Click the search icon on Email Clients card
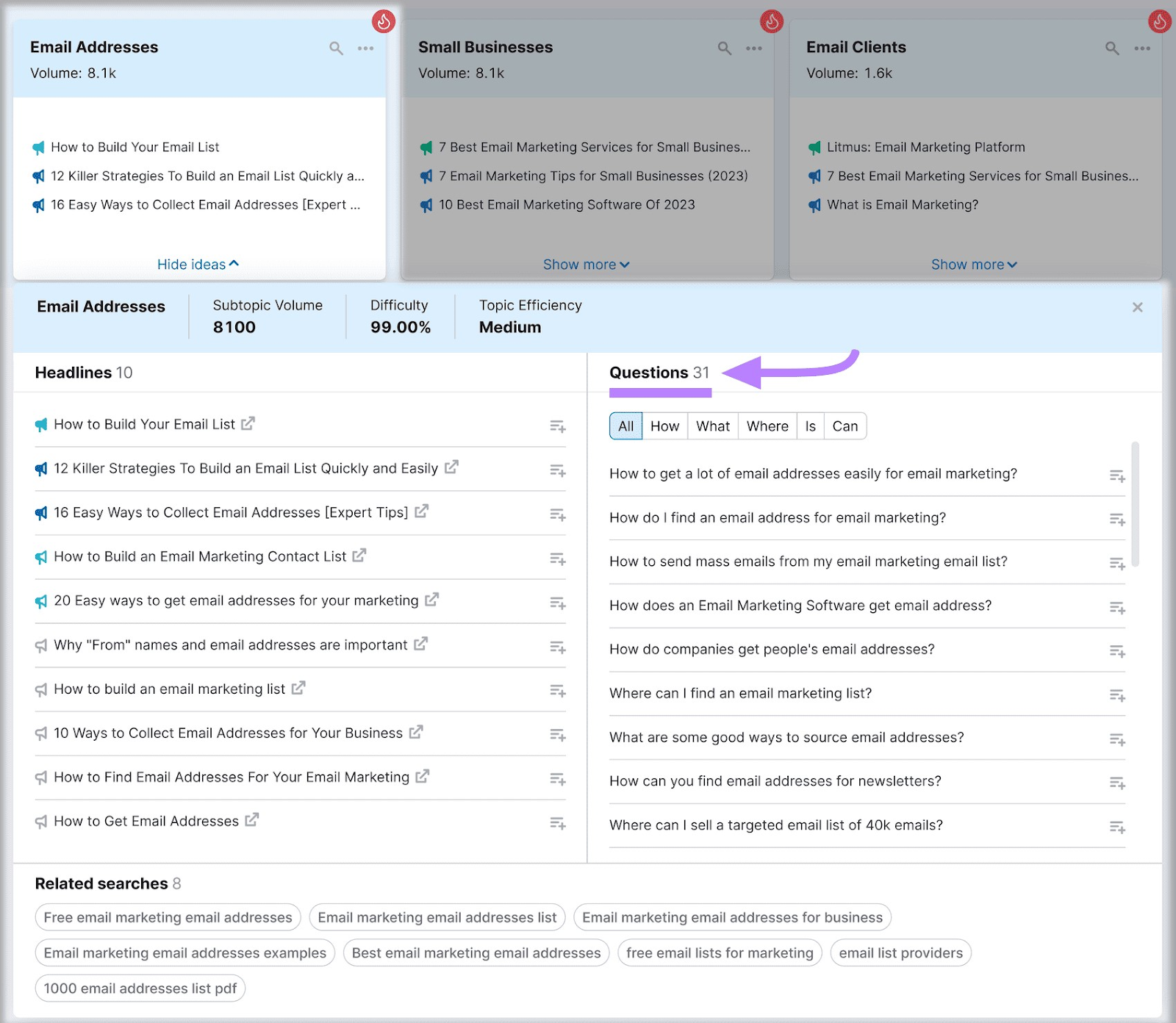The image size is (1176, 1023). (x=1111, y=48)
